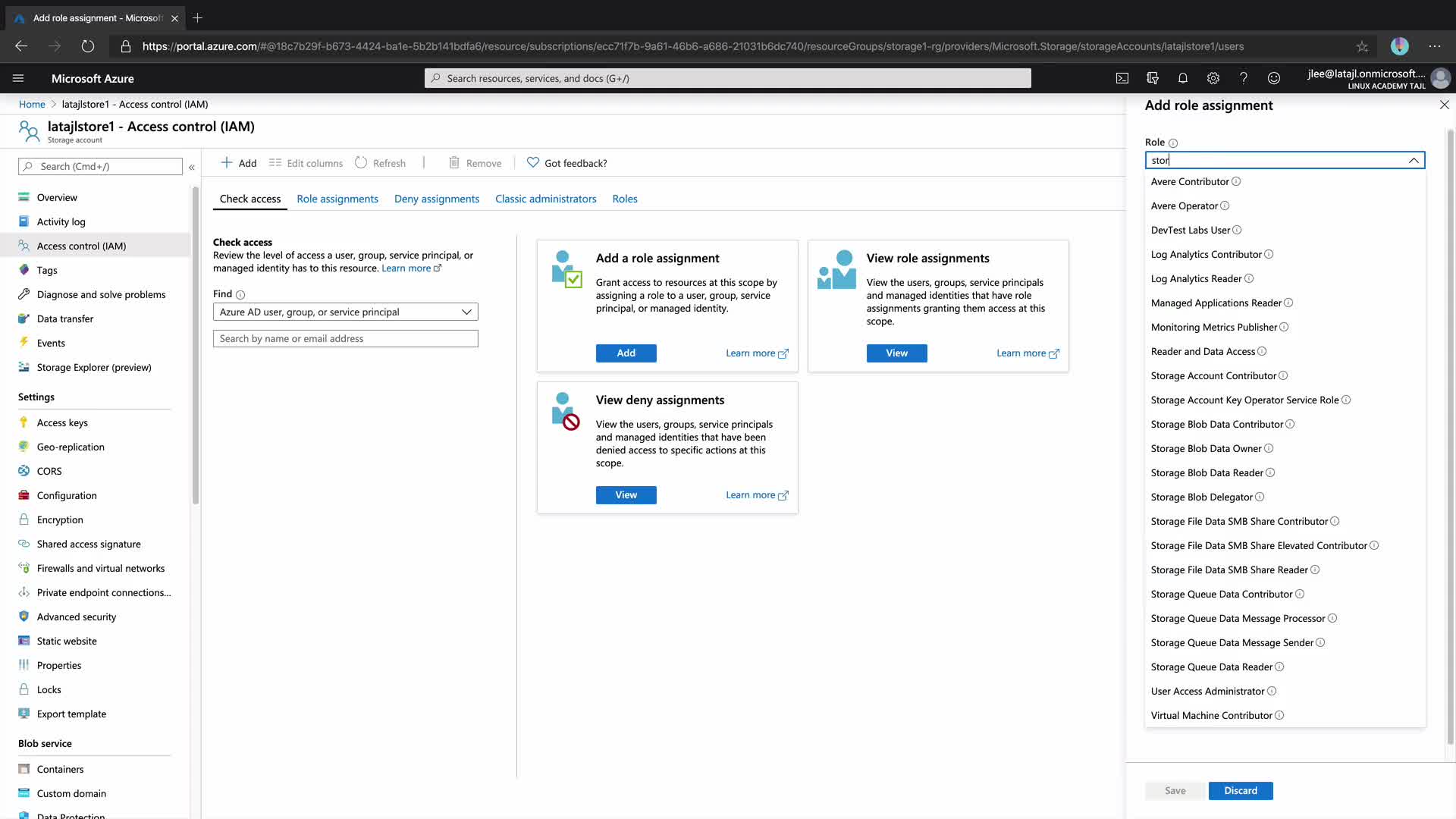
Task: Open the portal hamburger menu
Action: (18, 78)
